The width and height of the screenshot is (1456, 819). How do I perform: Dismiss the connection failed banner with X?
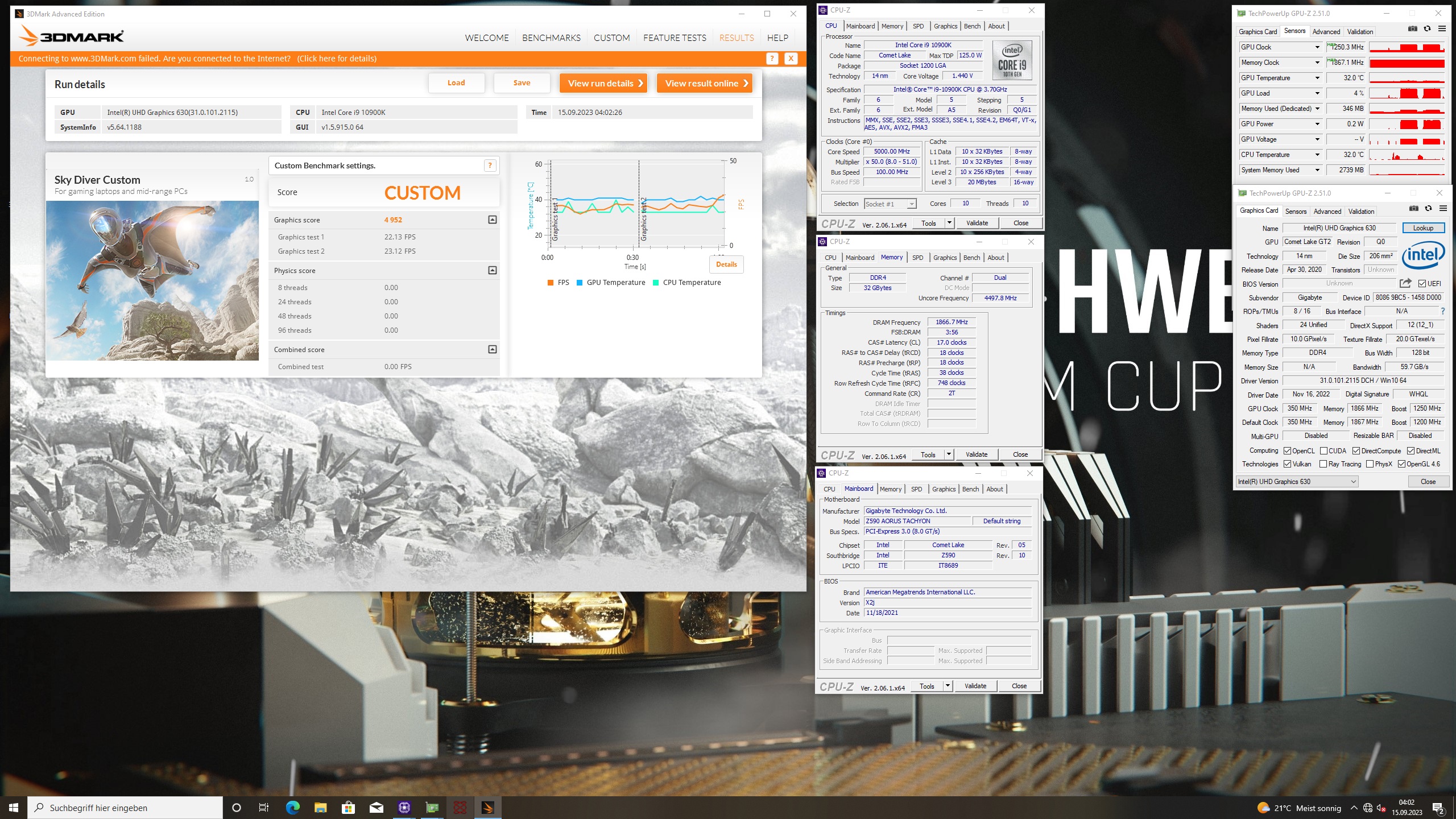point(791,59)
